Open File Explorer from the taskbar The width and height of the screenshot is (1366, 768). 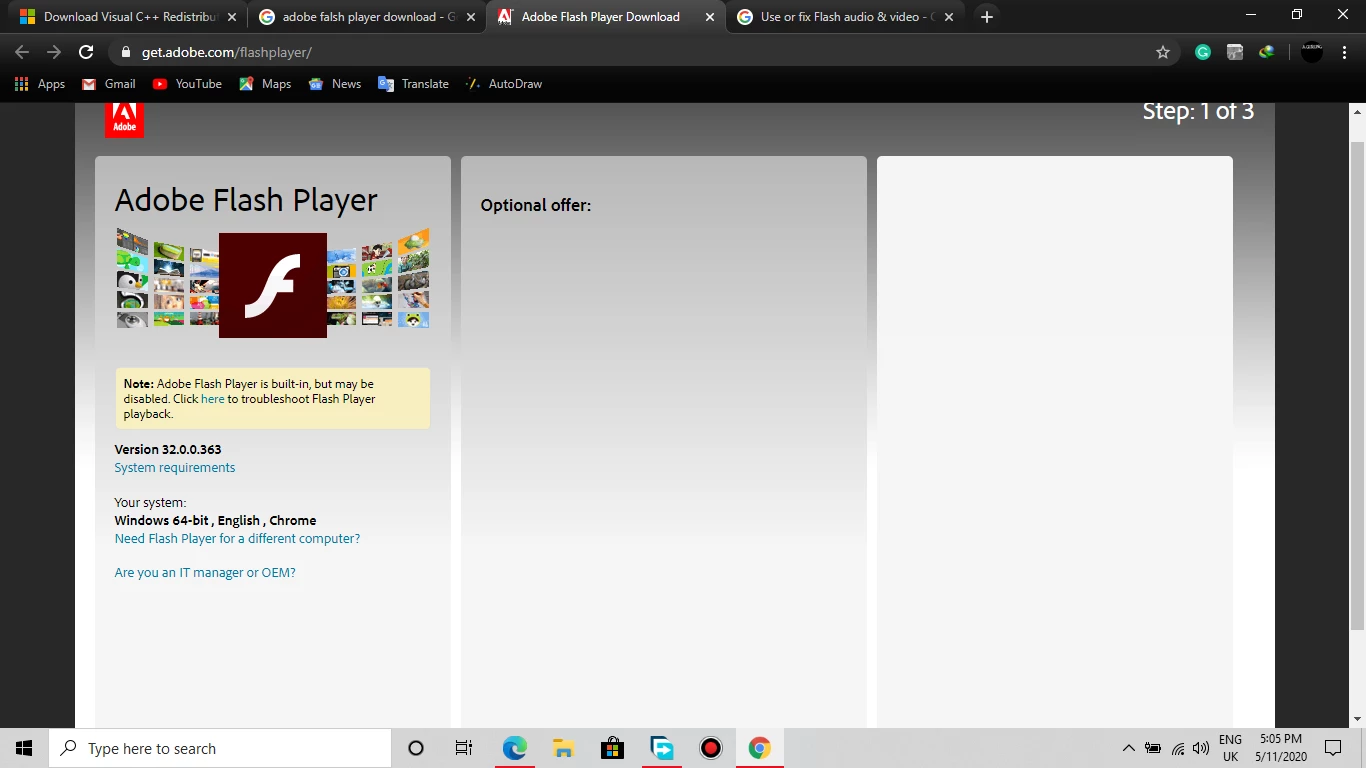point(563,748)
